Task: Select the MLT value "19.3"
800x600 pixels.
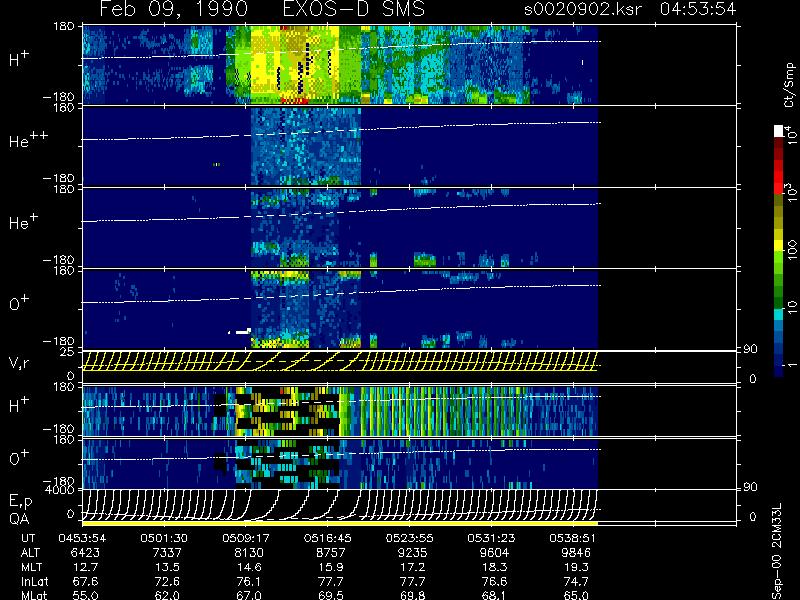Action: [576, 567]
